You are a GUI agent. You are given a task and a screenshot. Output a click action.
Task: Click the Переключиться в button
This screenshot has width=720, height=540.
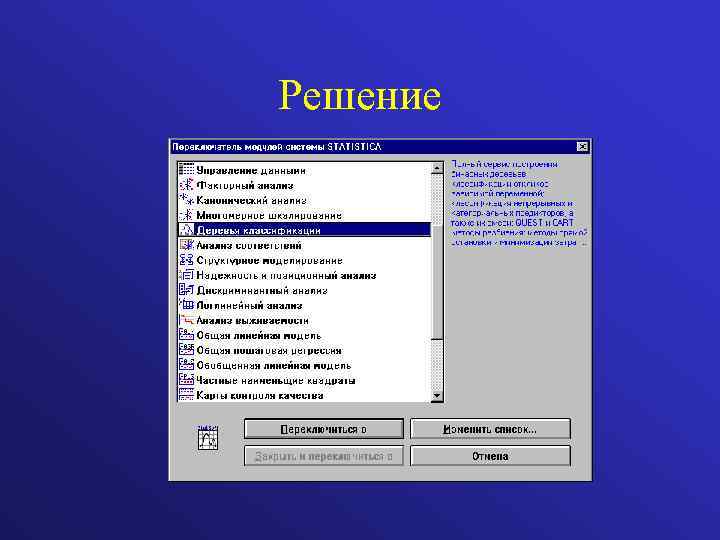324,429
